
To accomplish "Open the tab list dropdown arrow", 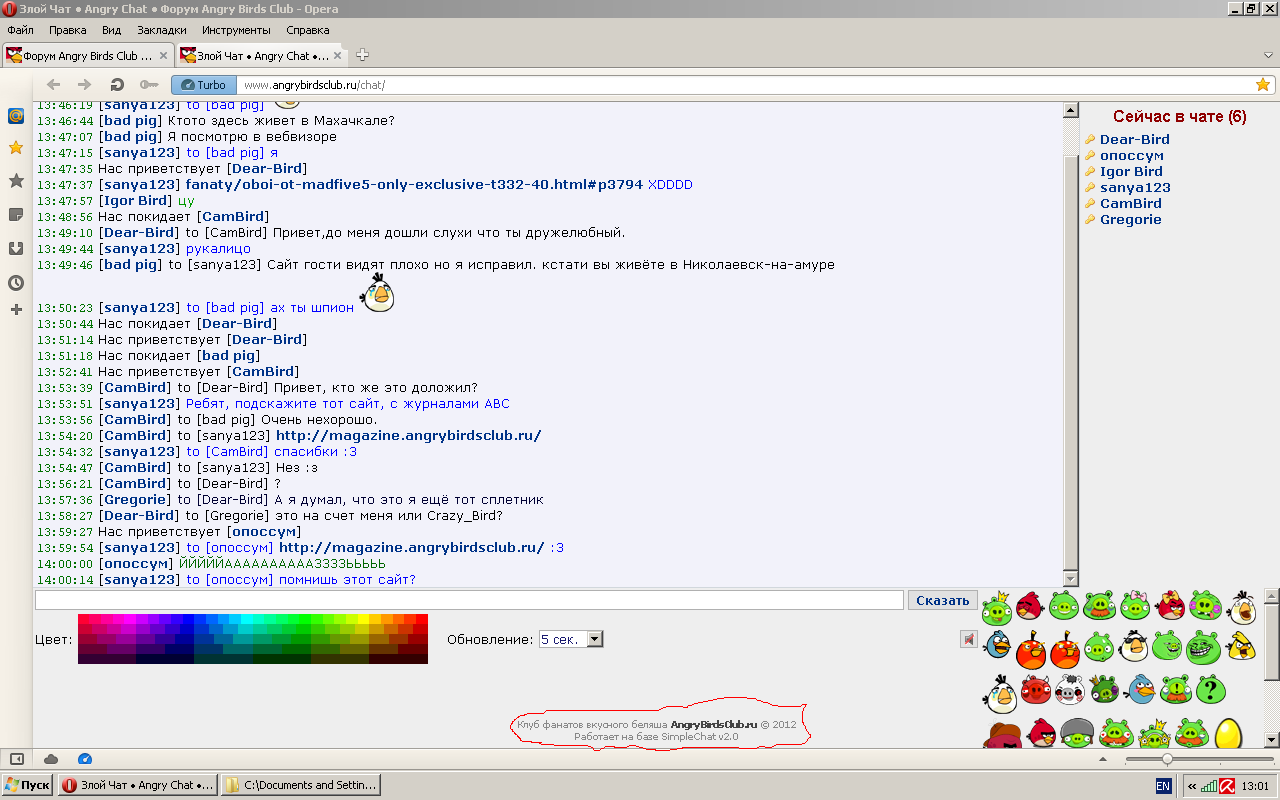I will pos(1268,55).
